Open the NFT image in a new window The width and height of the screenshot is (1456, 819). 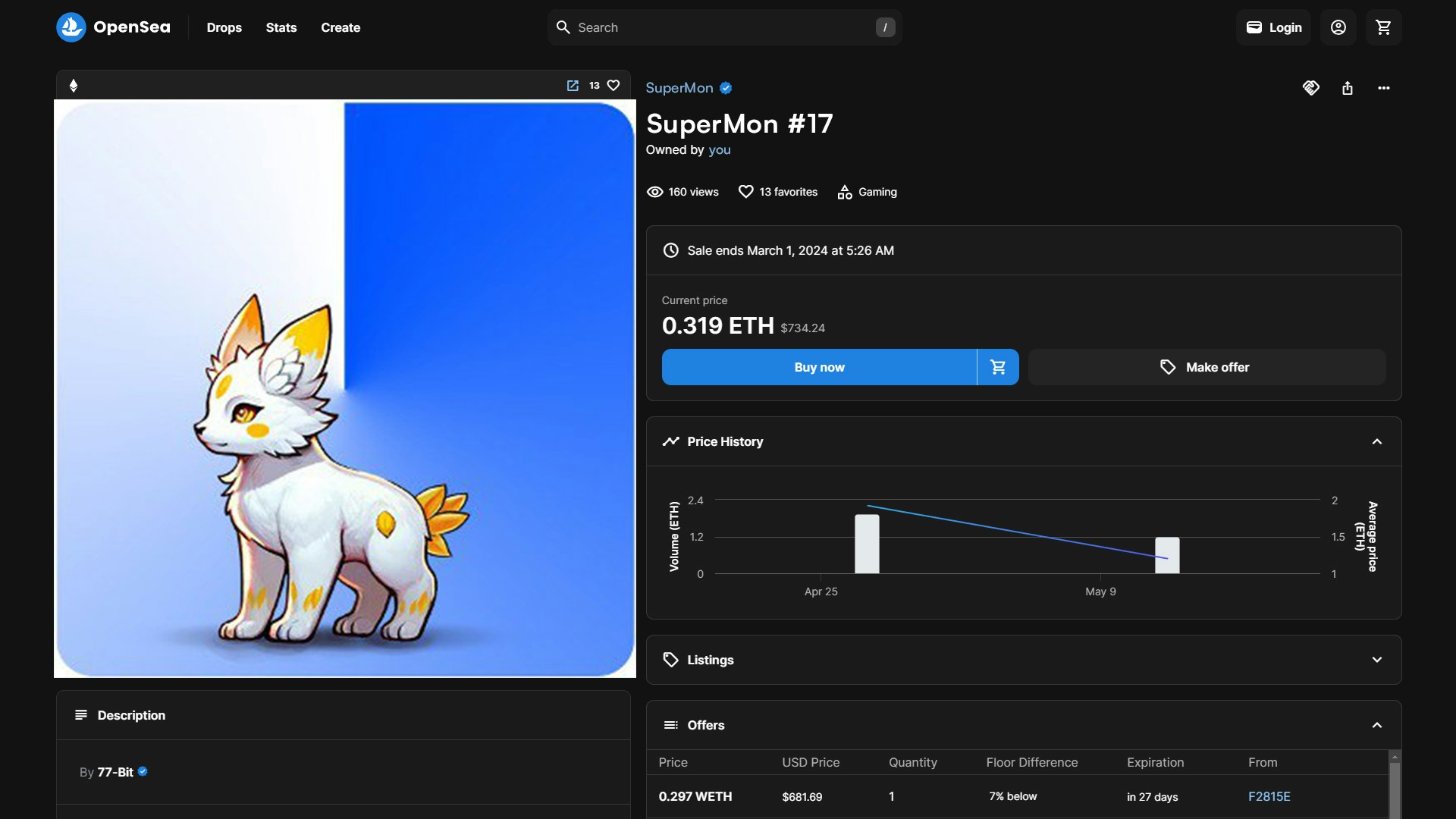[573, 86]
